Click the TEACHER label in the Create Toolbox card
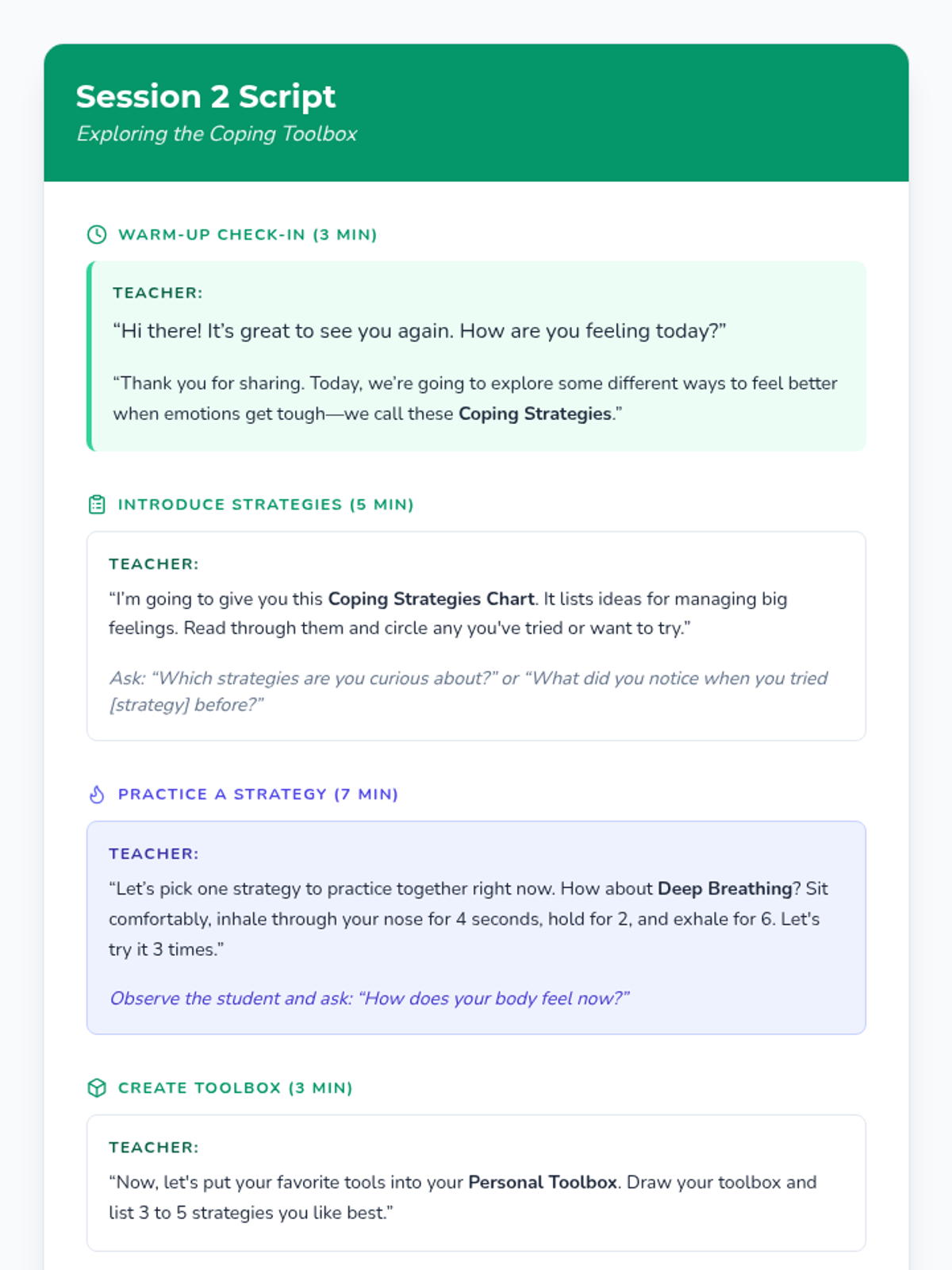Image resolution: width=952 pixels, height=1270 pixels. tap(154, 1148)
